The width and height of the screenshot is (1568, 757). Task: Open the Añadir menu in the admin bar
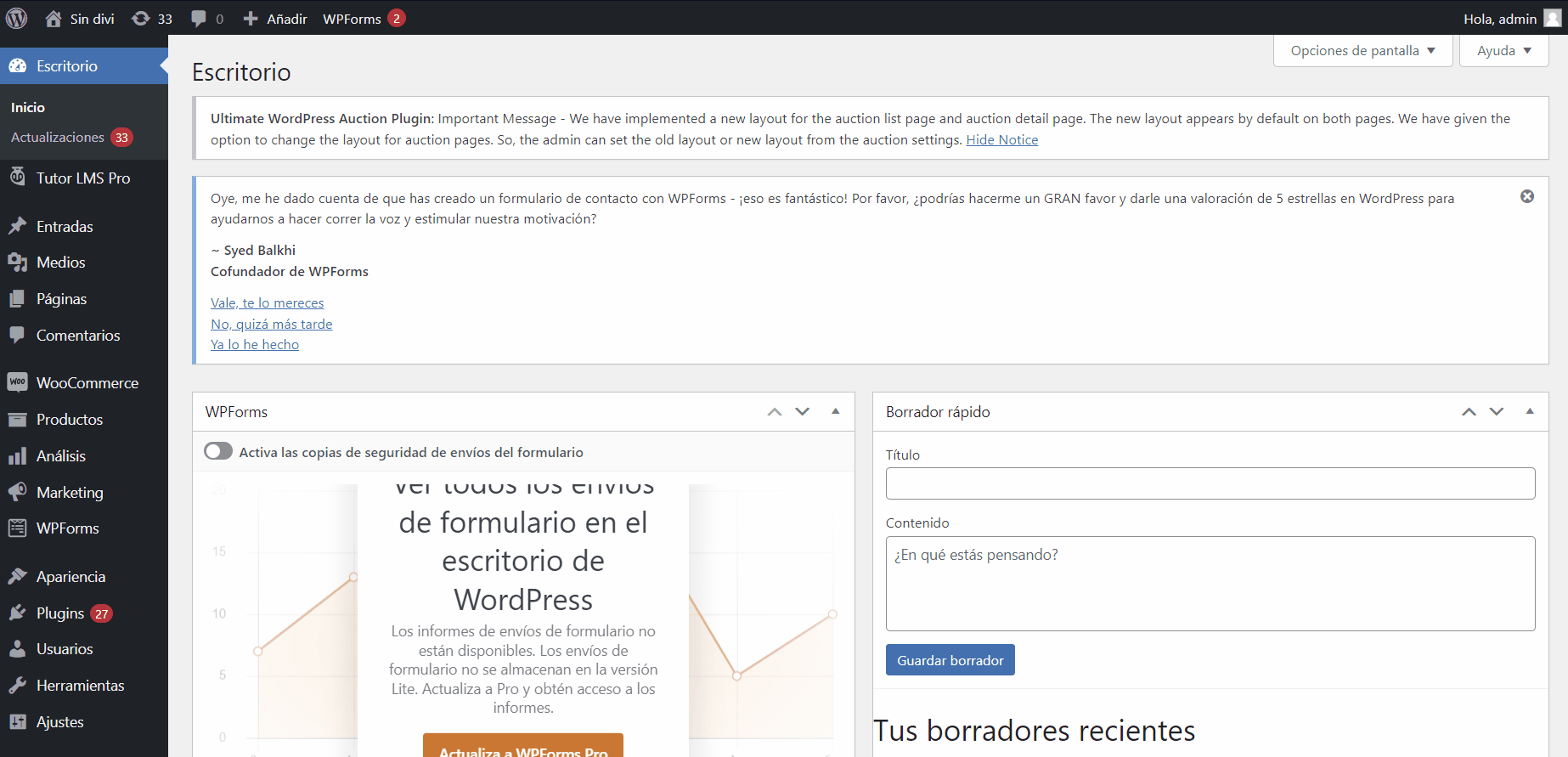275,19
